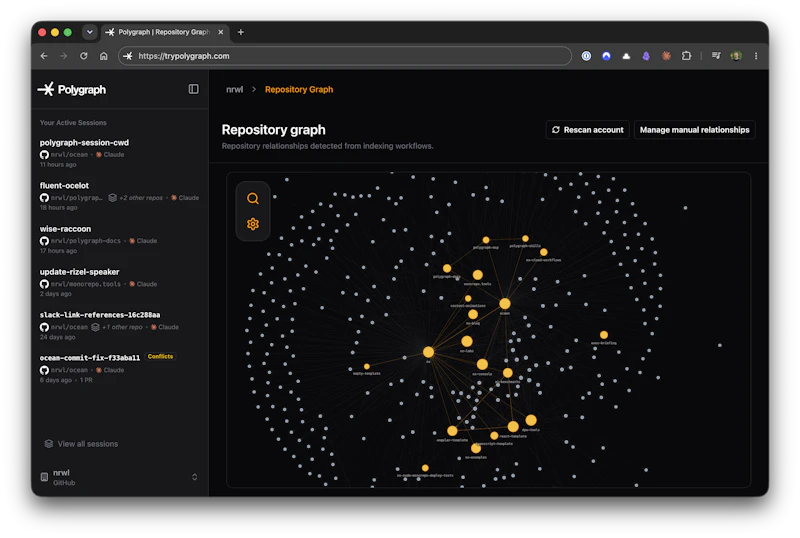Open View all sessions link
The image size is (800, 538).
(x=82, y=444)
